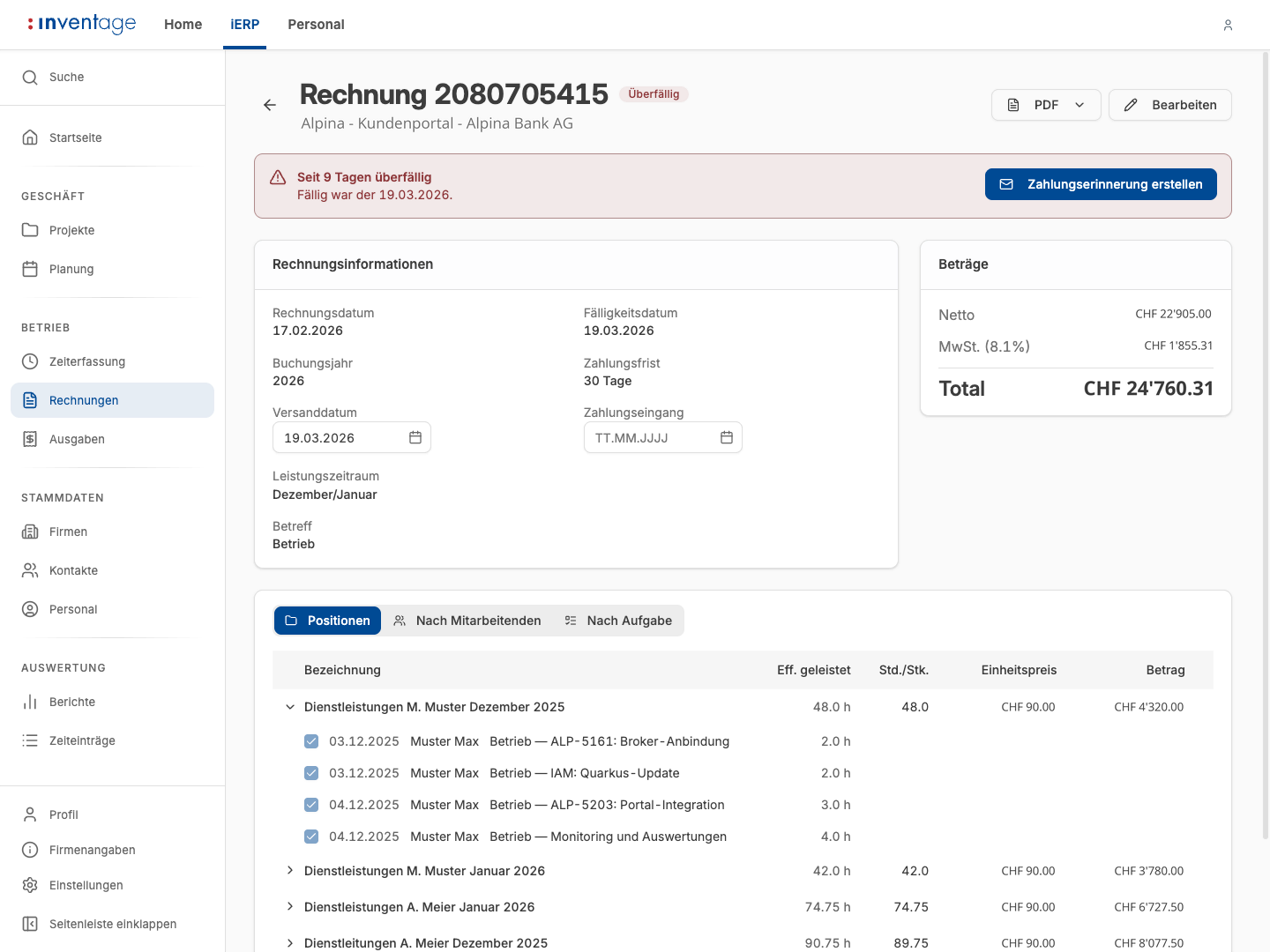This screenshot has height=952, width=1270.
Task: Click the CHF 6'727.50 amount cell
Action: [x=1149, y=907]
